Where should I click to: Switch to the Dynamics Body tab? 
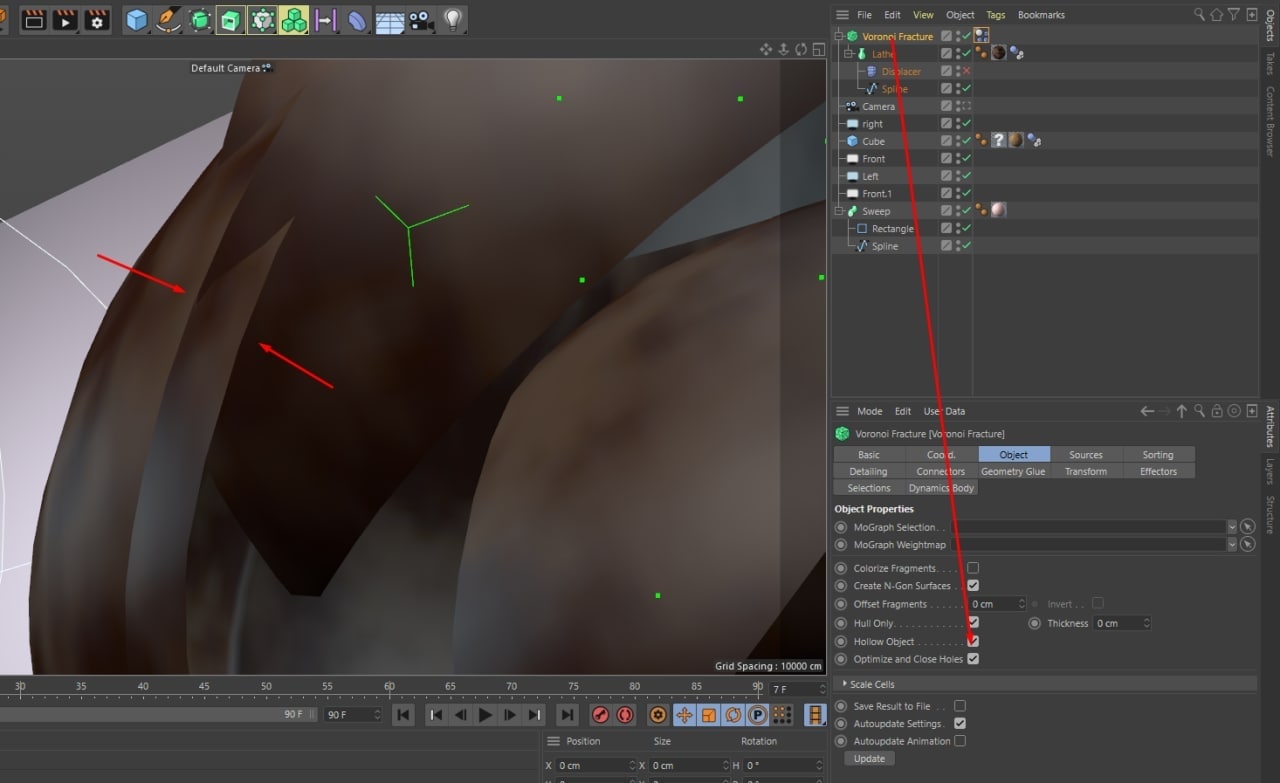(x=941, y=488)
